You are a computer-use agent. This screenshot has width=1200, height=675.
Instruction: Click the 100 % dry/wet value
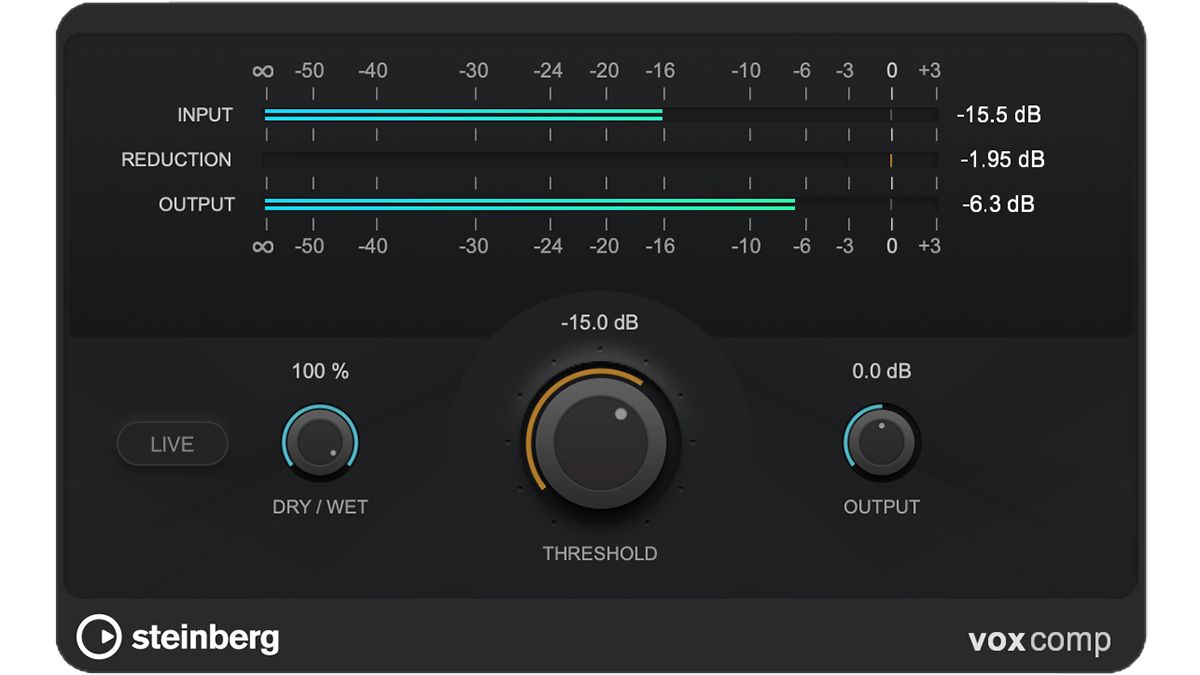tap(320, 371)
